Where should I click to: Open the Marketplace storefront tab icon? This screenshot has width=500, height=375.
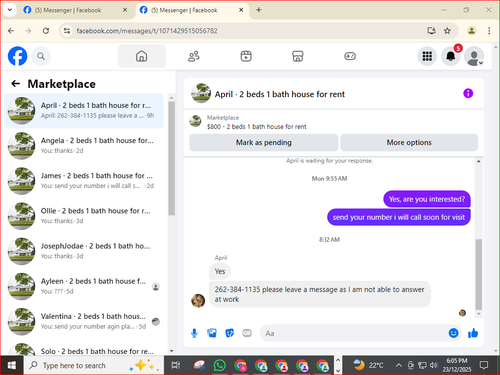(298, 56)
